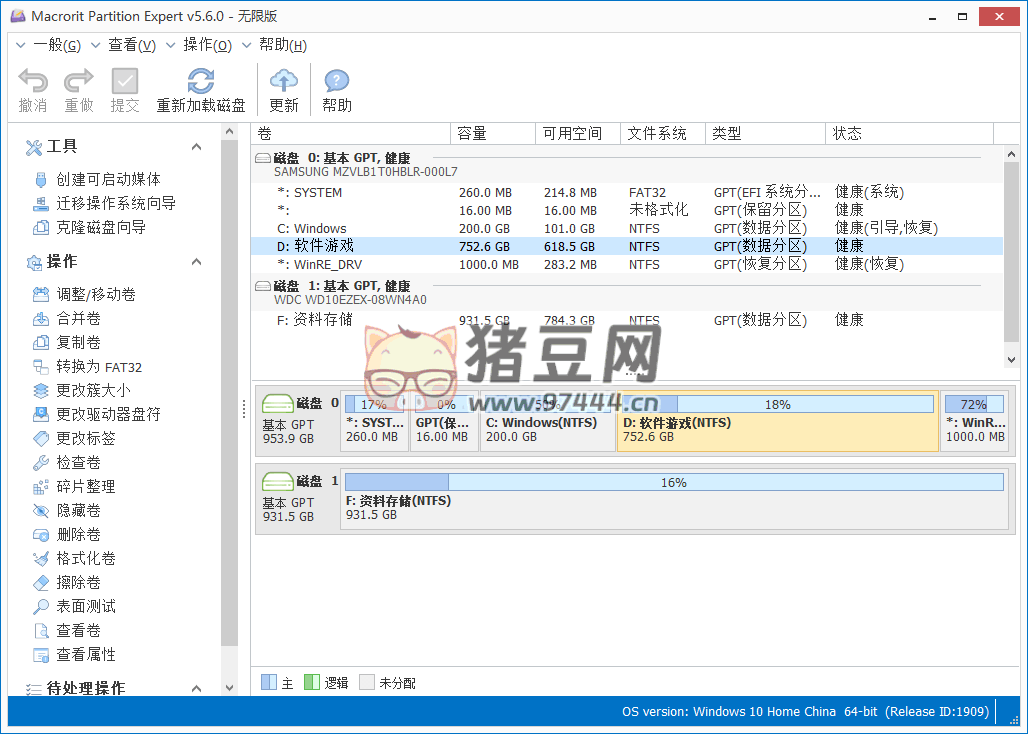Collapse the Operations (操作) sidebar section
The image size is (1028, 734).
coord(196,262)
